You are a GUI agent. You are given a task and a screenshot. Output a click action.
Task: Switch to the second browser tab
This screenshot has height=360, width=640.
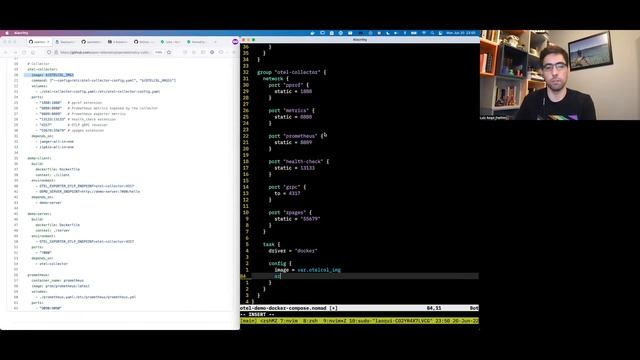click(65, 42)
